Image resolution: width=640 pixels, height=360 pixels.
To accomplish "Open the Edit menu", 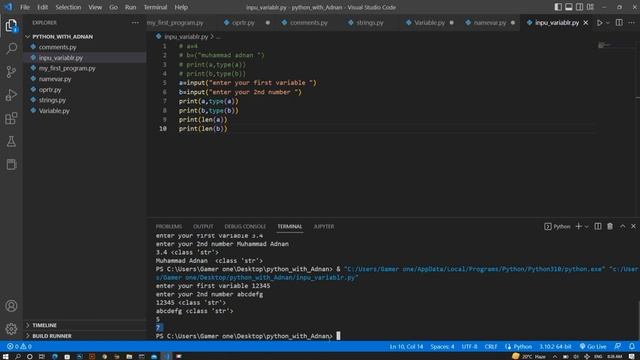I will pyautogui.click(x=42, y=7).
